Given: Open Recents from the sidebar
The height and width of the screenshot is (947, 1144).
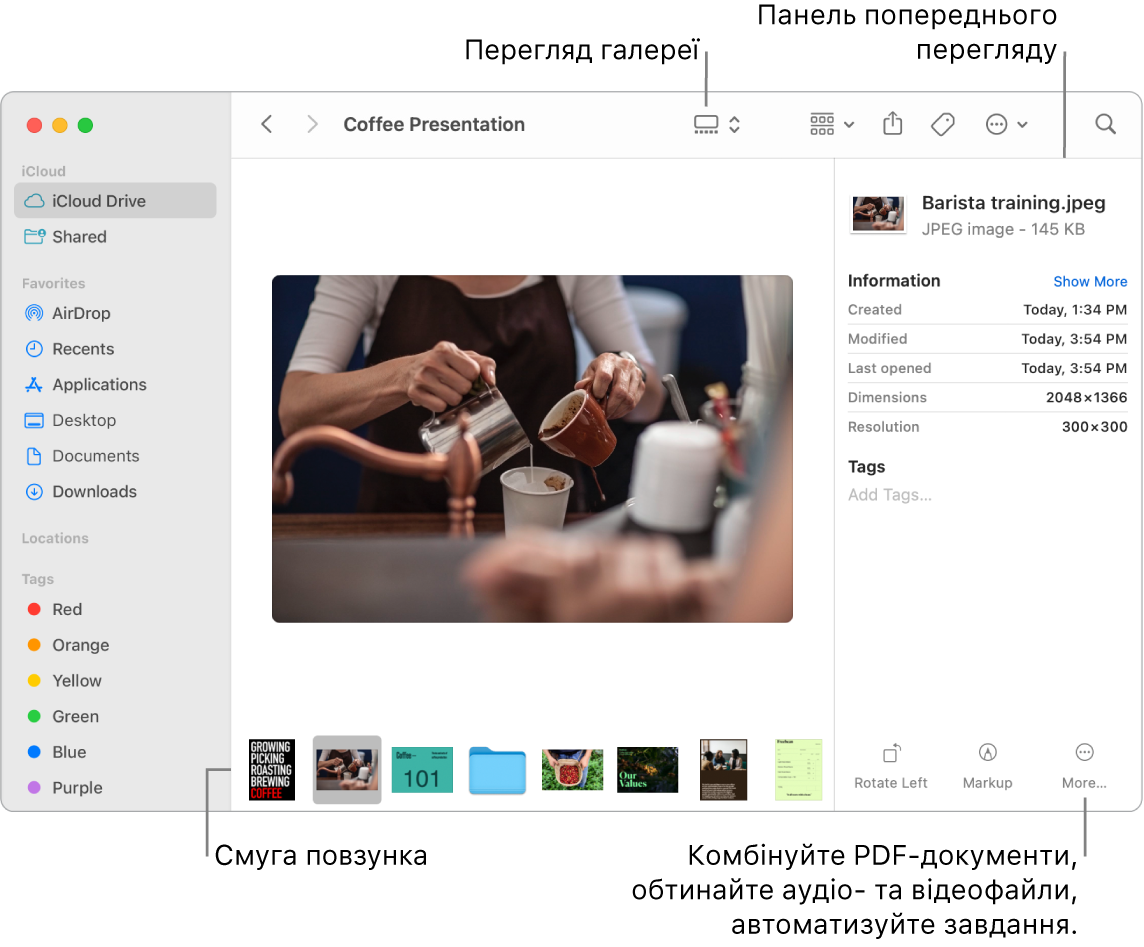Looking at the screenshot, I should 78,348.
